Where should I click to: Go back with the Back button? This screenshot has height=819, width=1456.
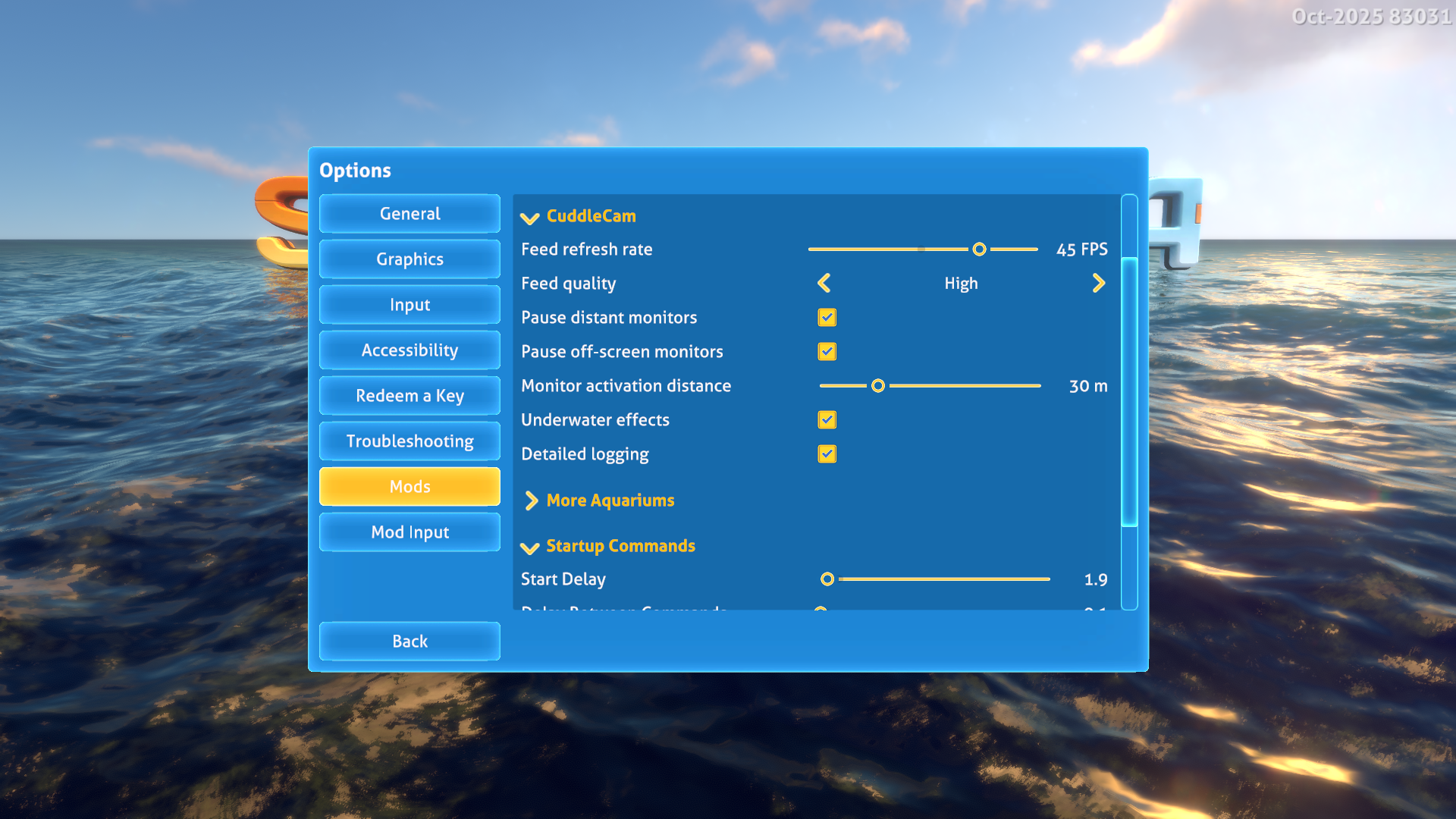(x=409, y=642)
